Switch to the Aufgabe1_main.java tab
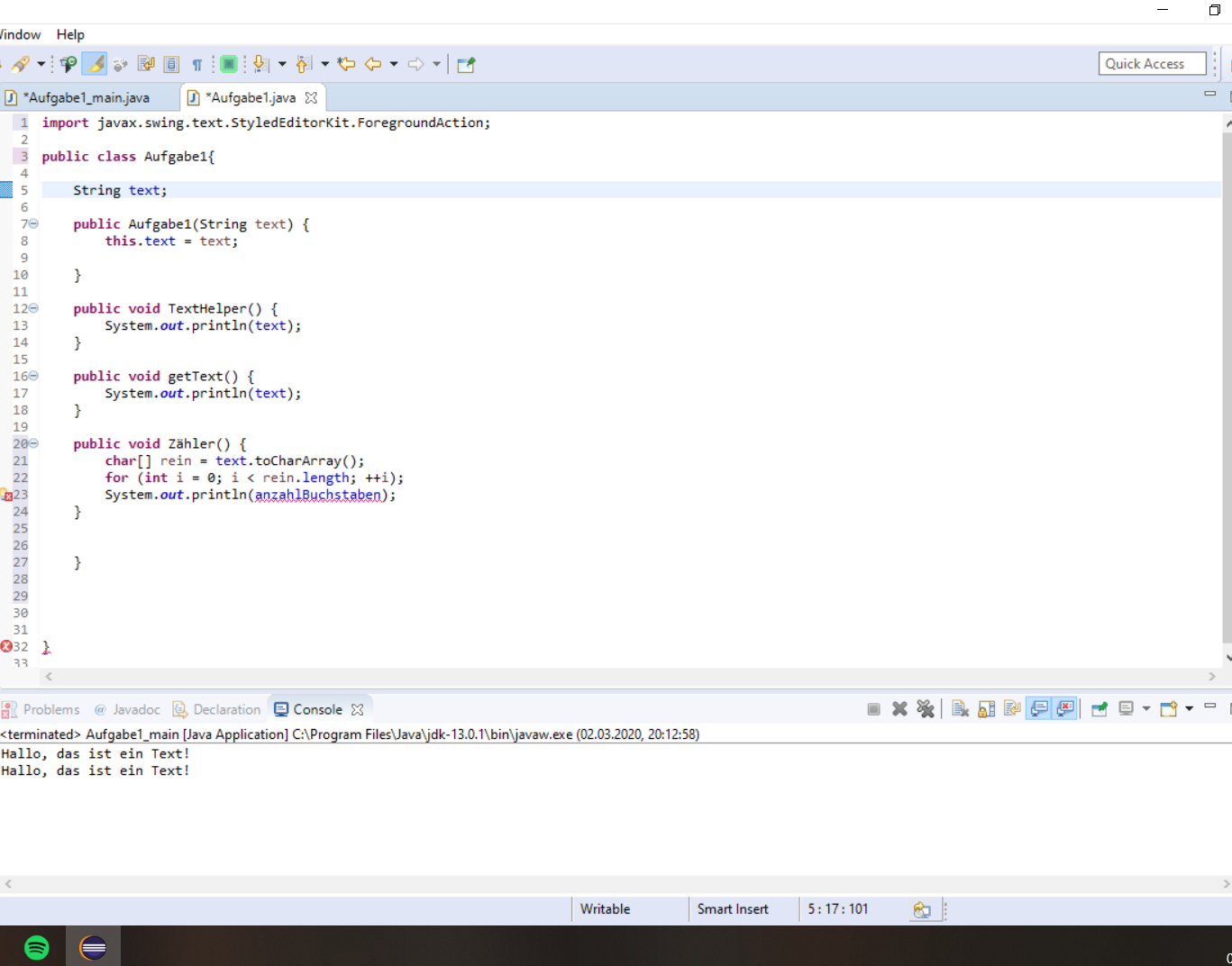This screenshot has height=966, width=1232. [x=86, y=96]
